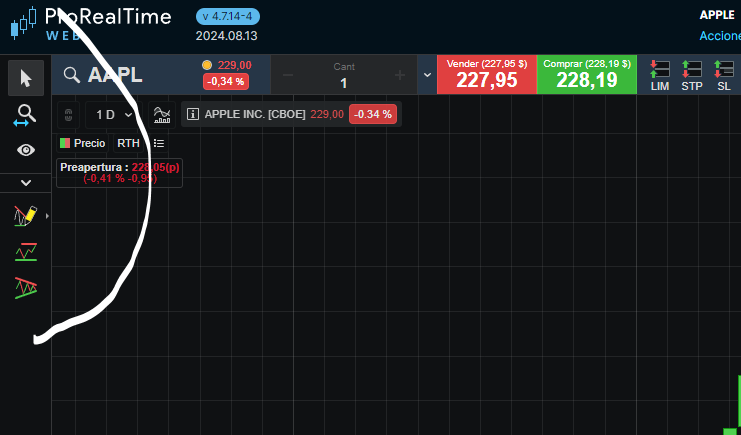Screen dimensions: 741x435
Task: Open the AAPL ticker search field
Action: click(x=115, y=75)
